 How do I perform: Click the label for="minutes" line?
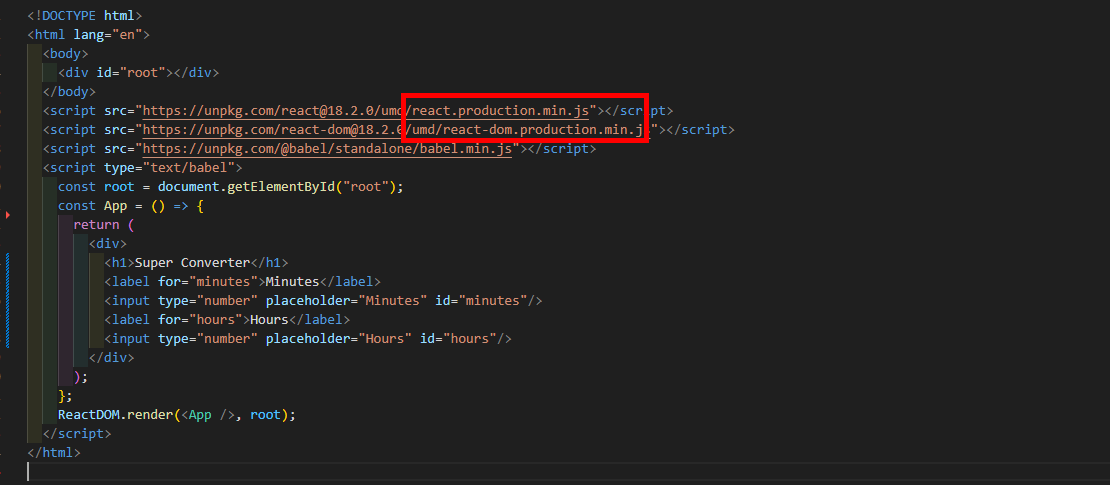243,282
